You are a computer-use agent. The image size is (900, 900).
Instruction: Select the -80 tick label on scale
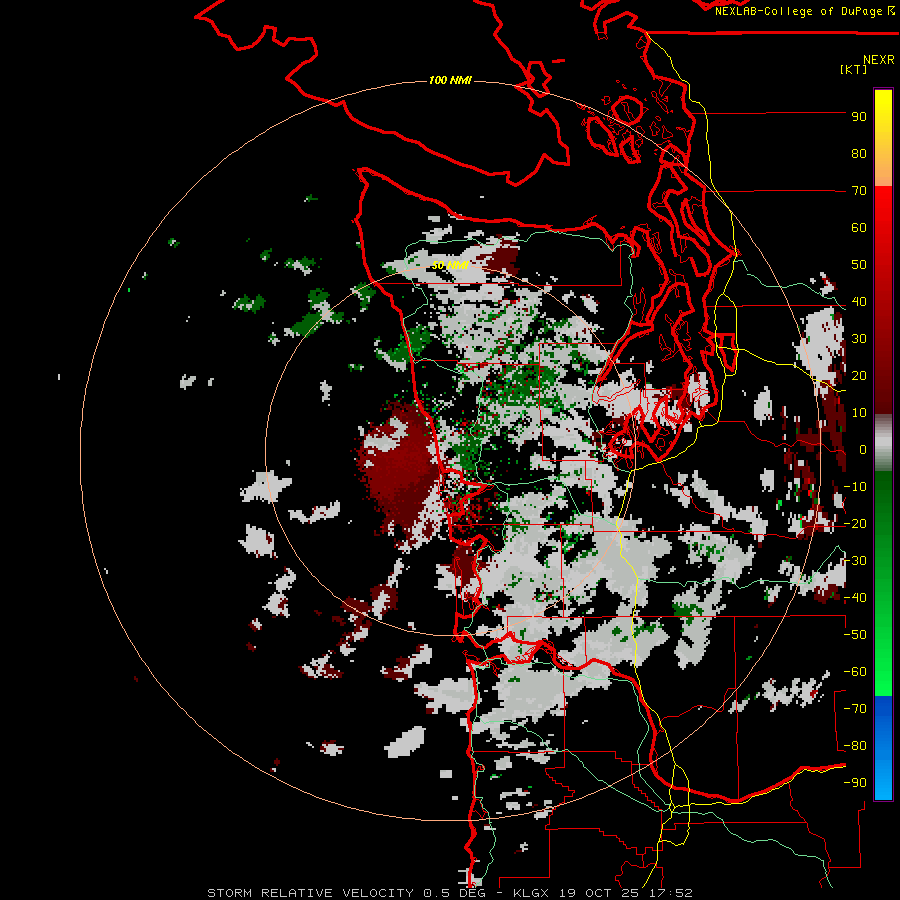coord(855,746)
